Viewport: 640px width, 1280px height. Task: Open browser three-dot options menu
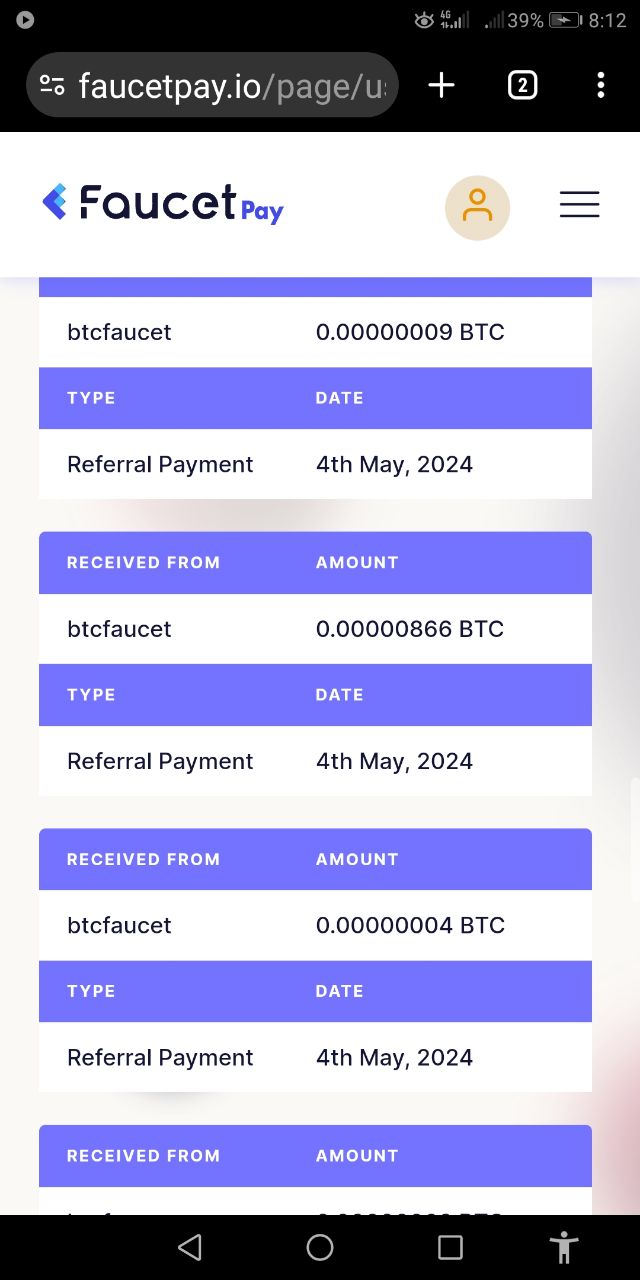pos(600,86)
